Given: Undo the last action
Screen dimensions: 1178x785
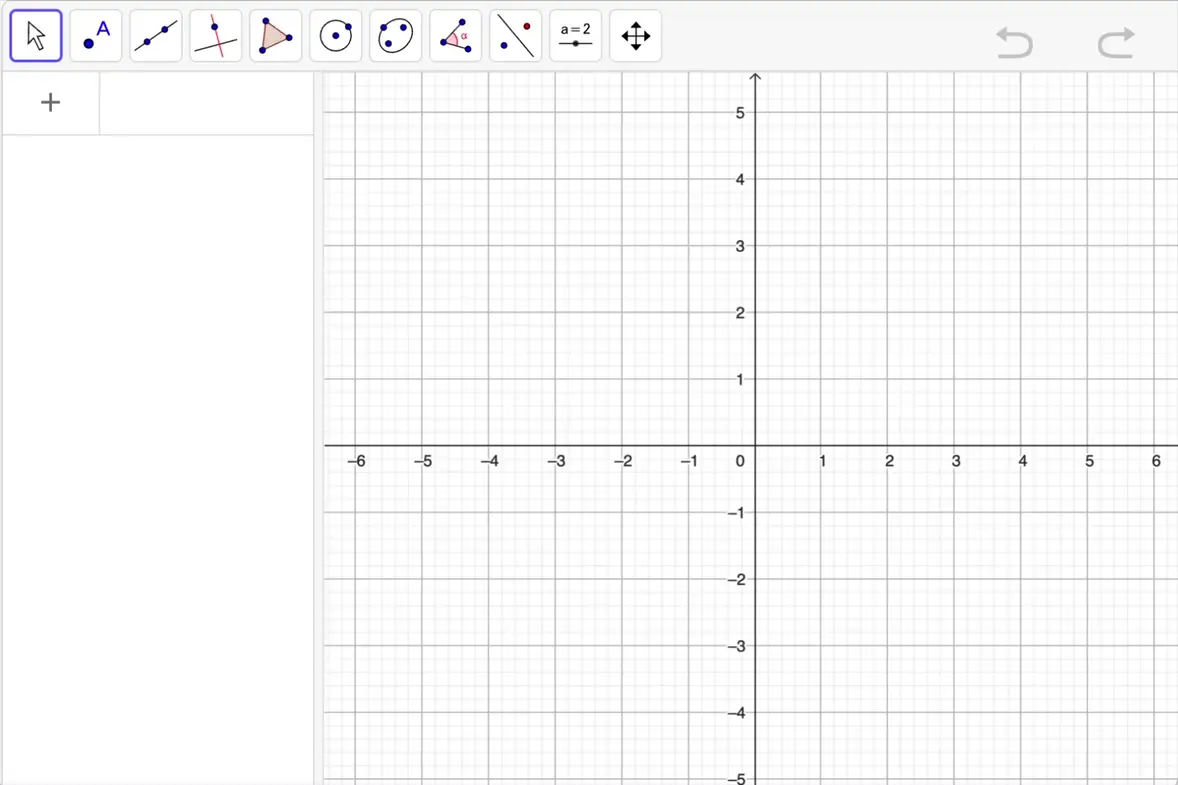Looking at the screenshot, I should (1014, 42).
